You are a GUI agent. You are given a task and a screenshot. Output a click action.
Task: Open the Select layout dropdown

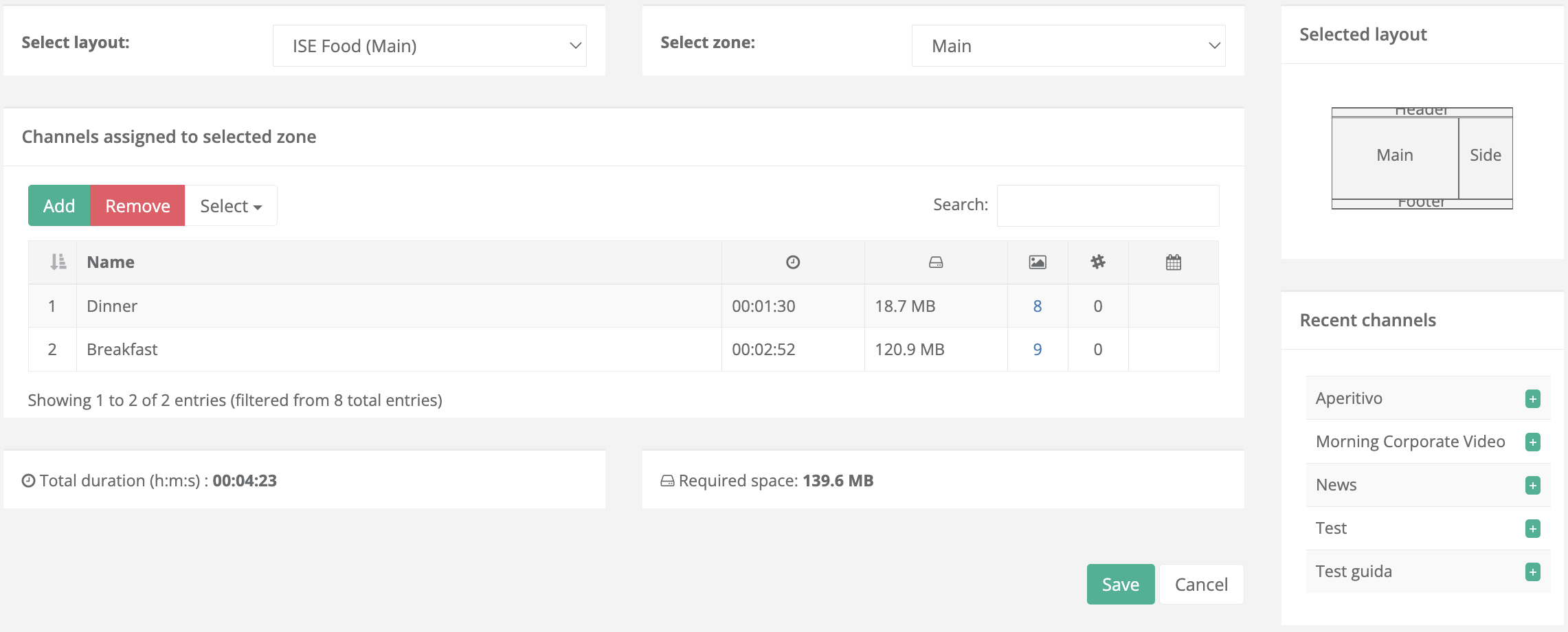[429, 46]
